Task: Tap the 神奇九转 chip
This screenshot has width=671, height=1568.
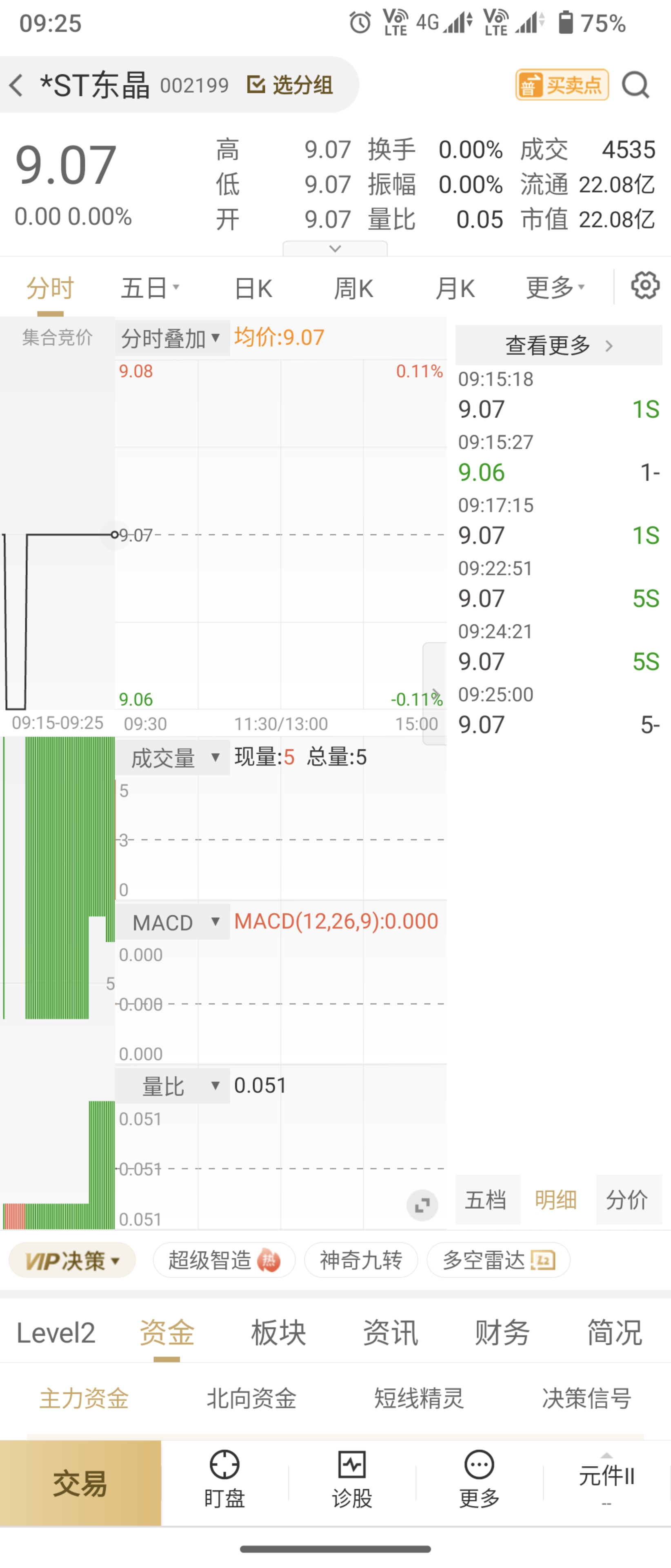Action: point(361,1260)
